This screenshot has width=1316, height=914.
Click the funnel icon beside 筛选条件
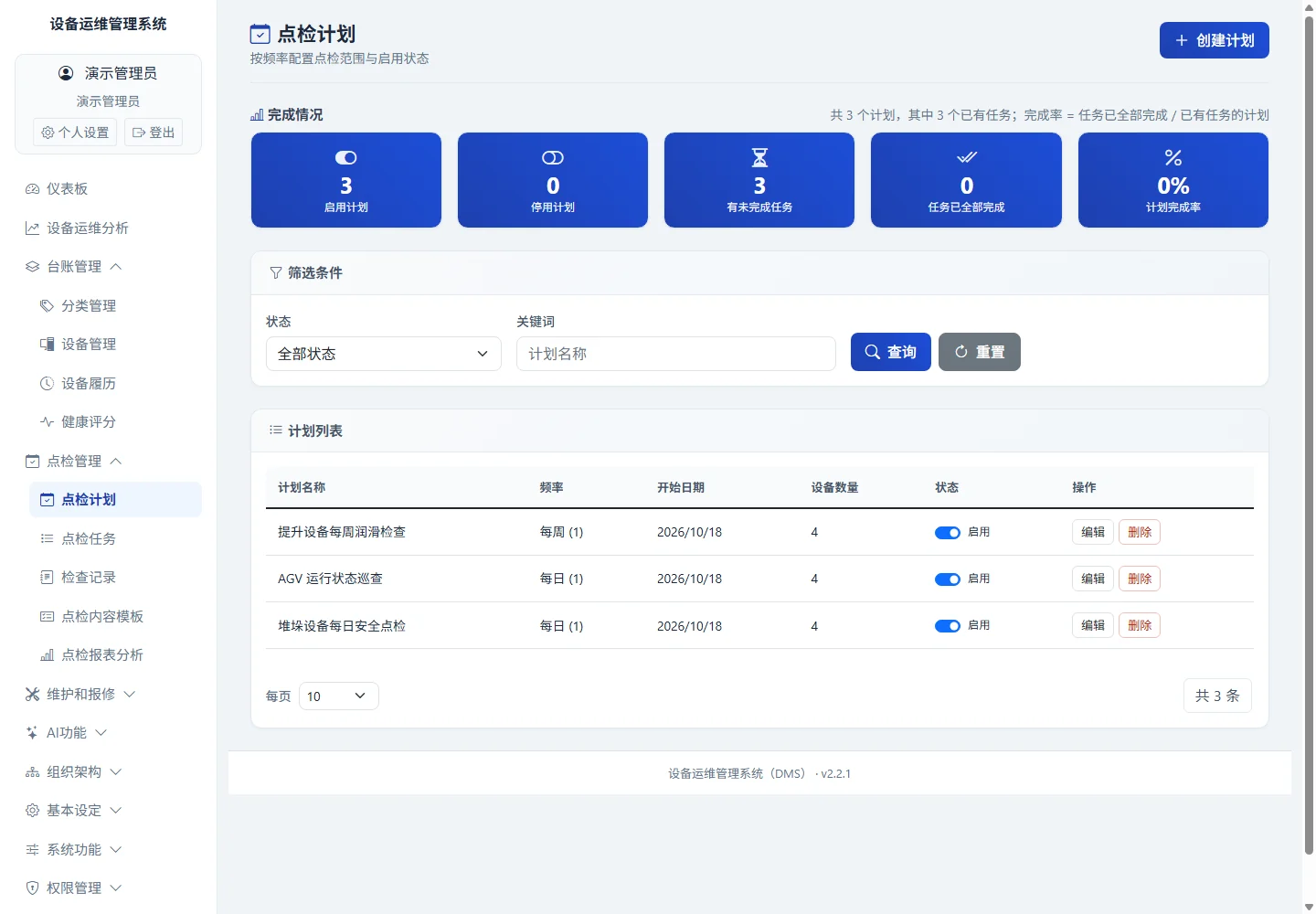(276, 273)
